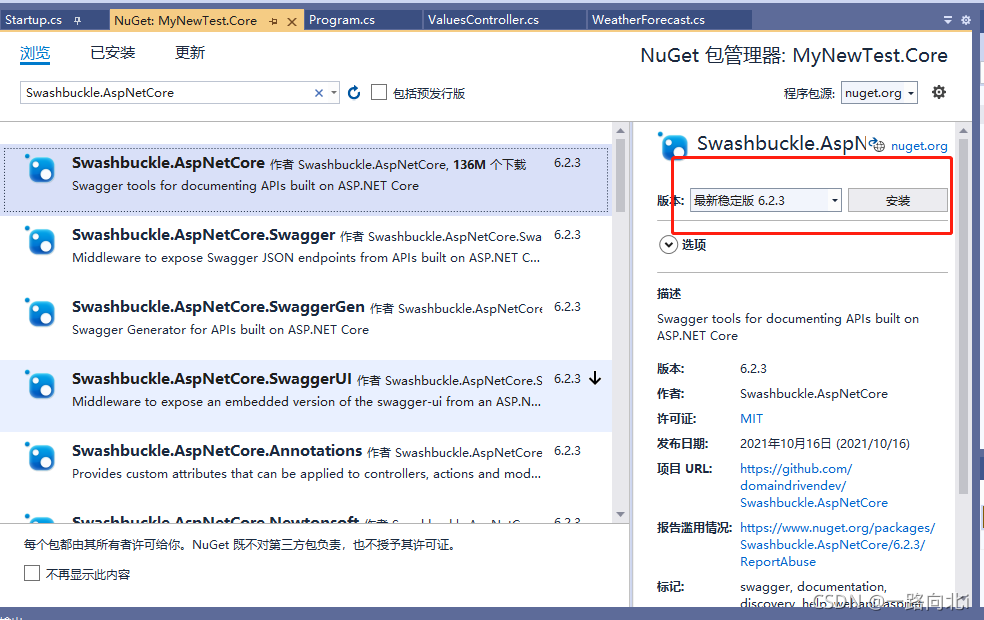The width and height of the screenshot is (984, 620).
Task: Click the Annotations package icon
Action: coord(40,457)
